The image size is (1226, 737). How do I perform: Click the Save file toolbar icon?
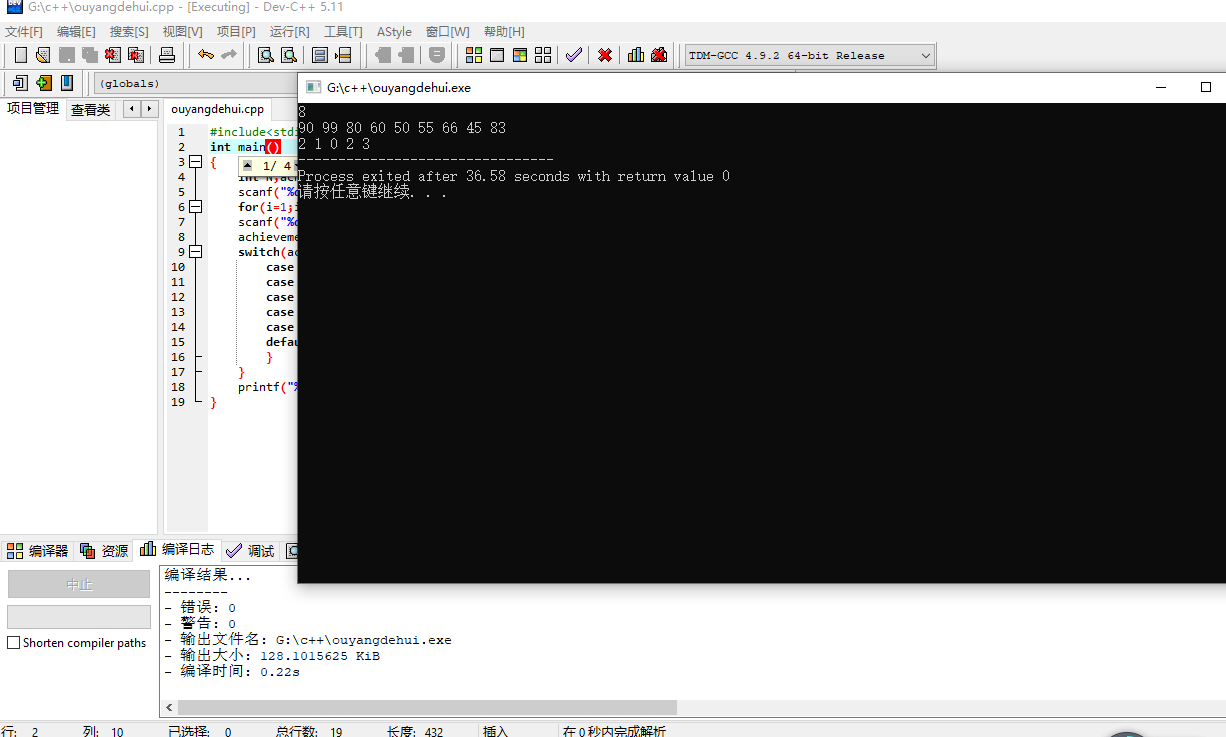(67, 55)
